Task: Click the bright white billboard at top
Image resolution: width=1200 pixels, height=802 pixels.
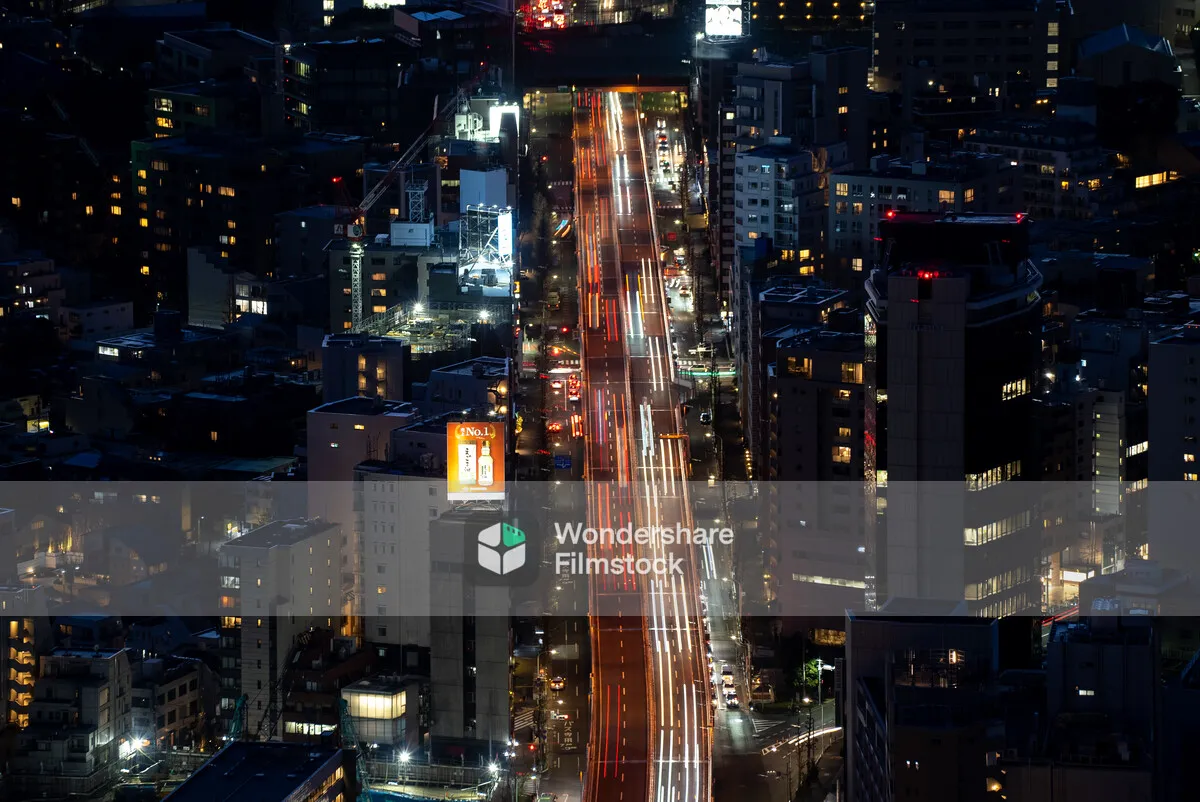Action: click(723, 20)
